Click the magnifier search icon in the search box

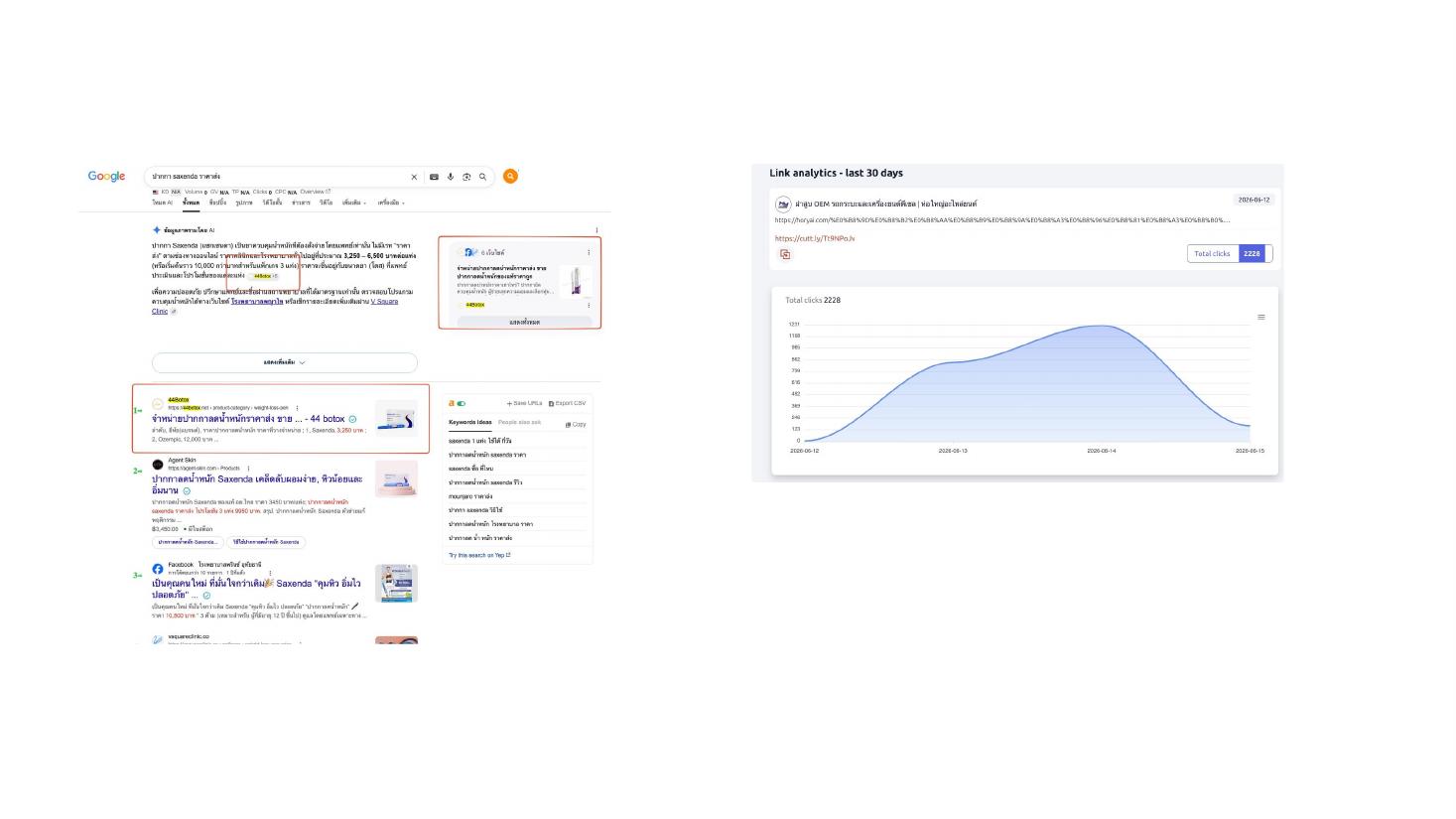[483, 177]
